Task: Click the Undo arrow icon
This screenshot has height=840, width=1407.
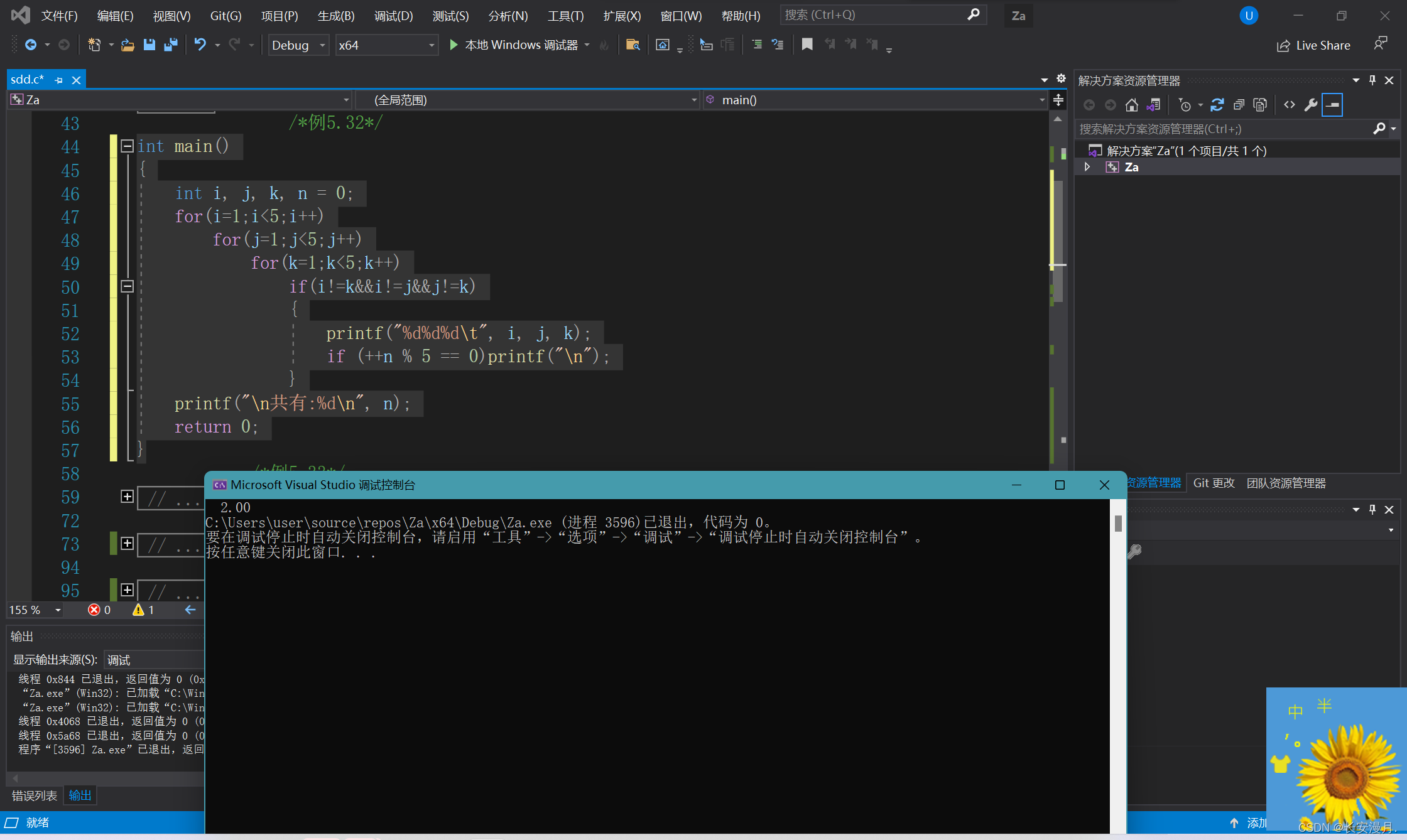Action: click(x=200, y=45)
